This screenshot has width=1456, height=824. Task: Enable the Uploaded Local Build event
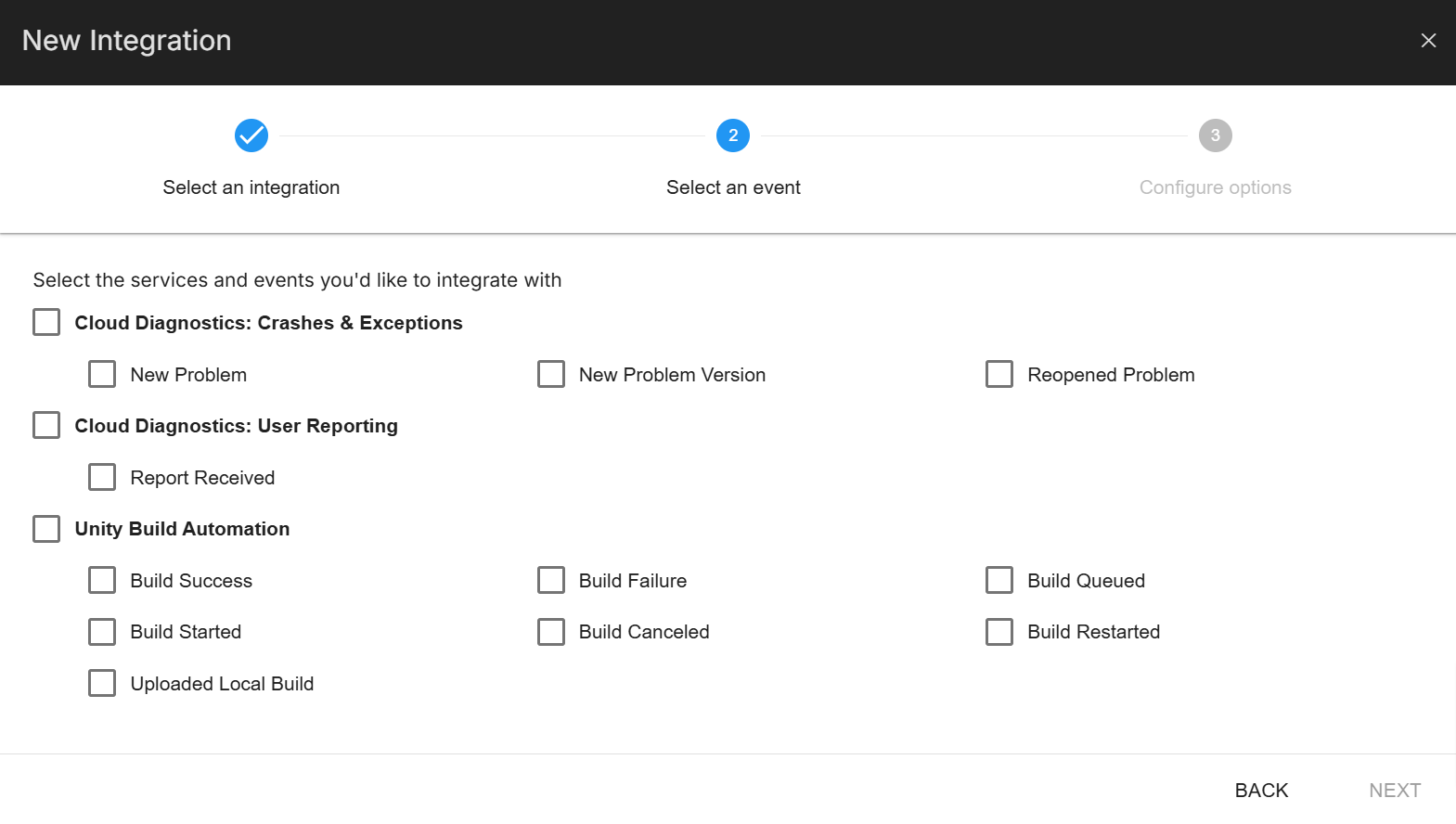[102, 683]
